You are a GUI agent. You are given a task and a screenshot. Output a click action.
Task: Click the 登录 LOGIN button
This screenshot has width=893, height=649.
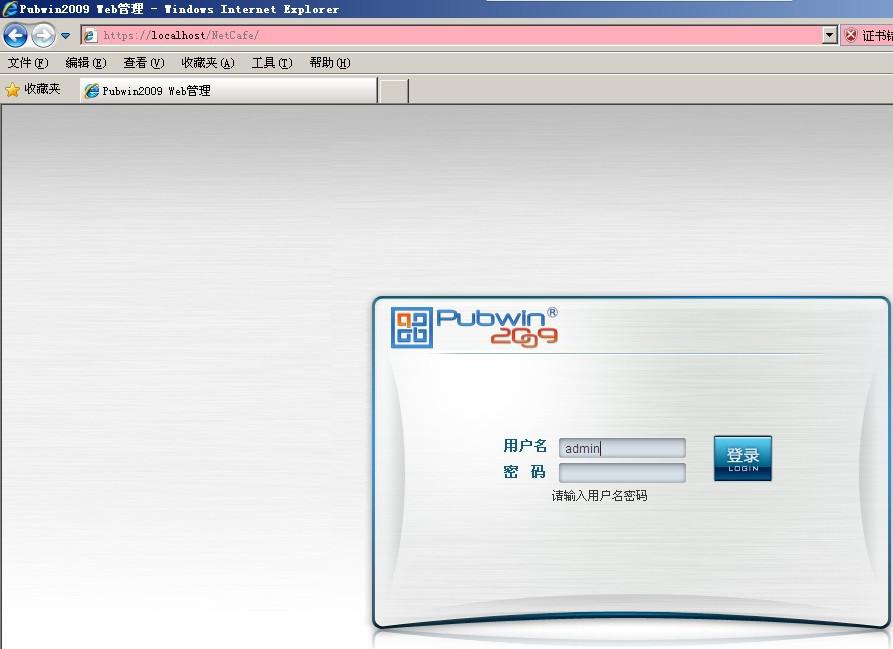coord(743,458)
